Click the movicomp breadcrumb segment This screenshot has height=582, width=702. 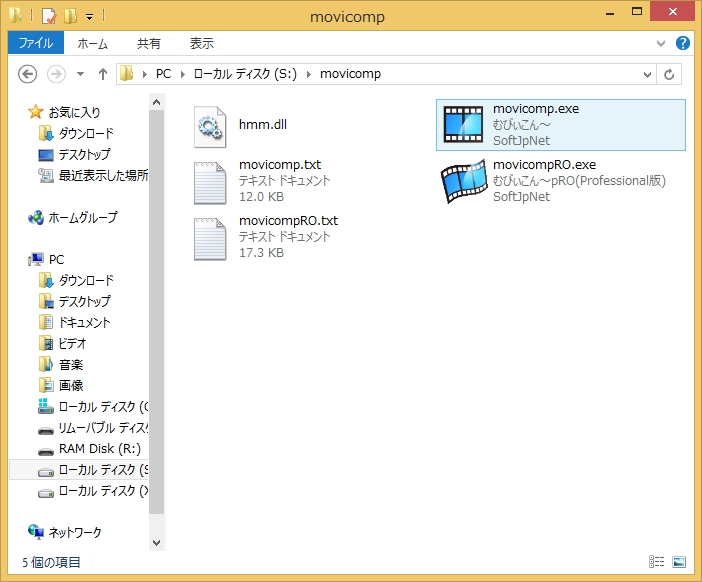[x=351, y=74]
